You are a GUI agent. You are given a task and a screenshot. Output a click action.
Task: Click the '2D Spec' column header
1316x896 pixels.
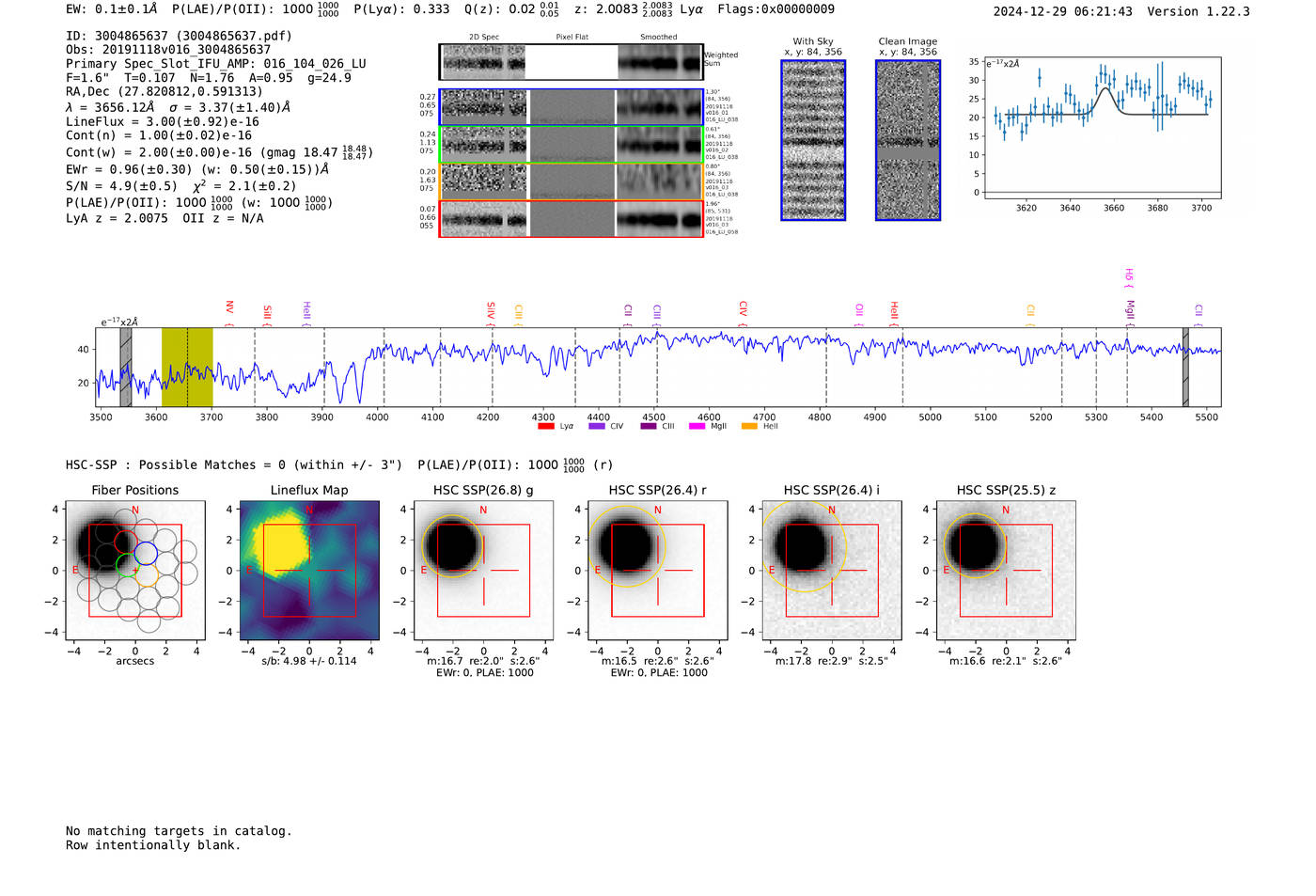(x=484, y=38)
